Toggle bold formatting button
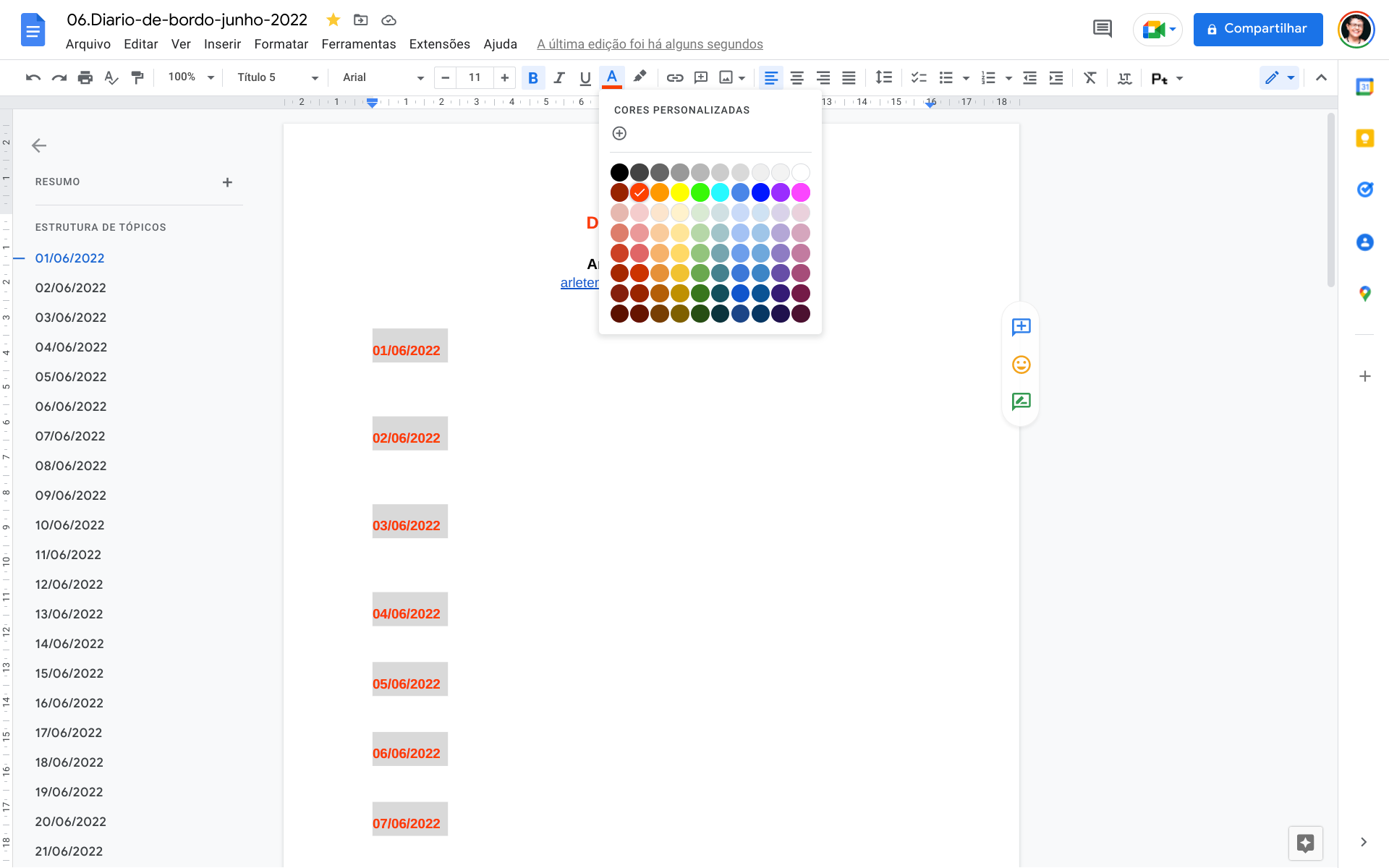The height and width of the screenshot is (868, 1389). (533, 77)
